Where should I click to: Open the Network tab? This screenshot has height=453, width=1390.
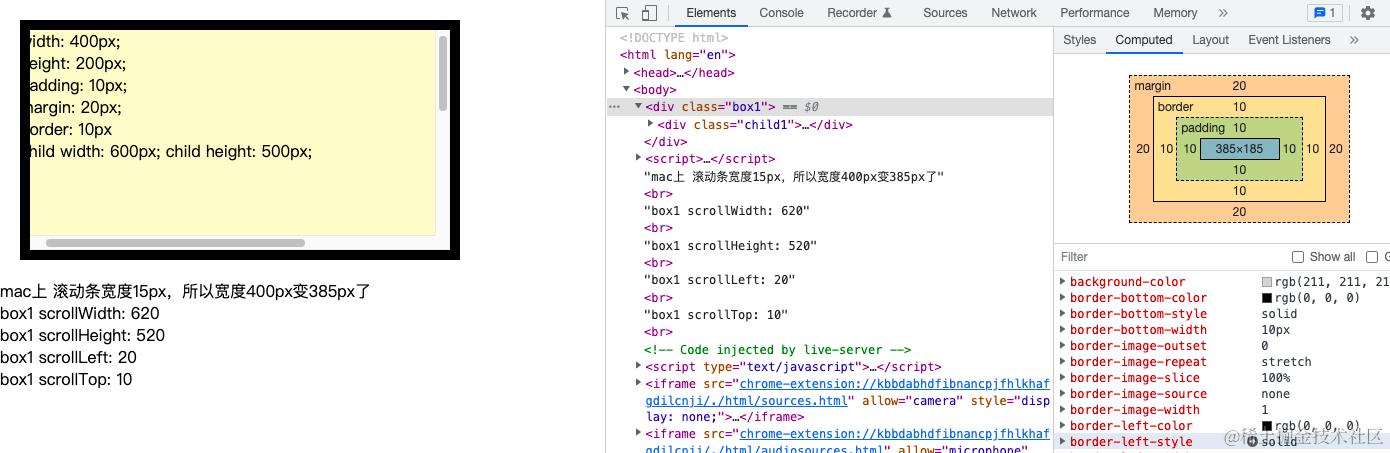pyautogui.click(x=1014, y=13)
